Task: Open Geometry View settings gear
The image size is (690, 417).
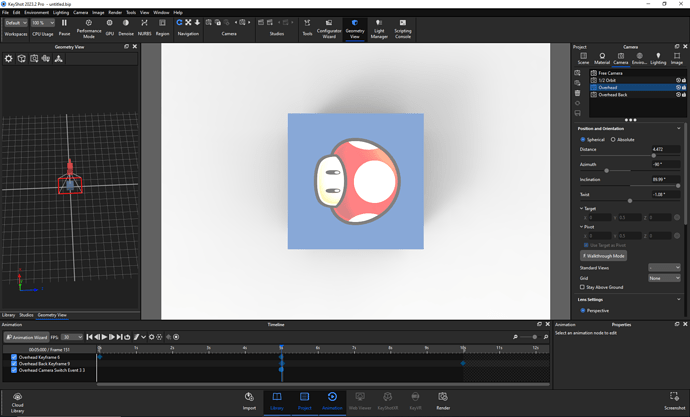Action: point(9,59)
